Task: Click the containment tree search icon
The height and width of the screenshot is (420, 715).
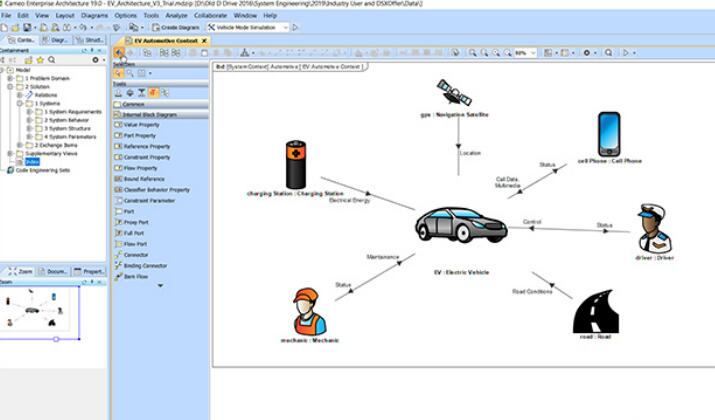Action: click(x=53, y=61)
